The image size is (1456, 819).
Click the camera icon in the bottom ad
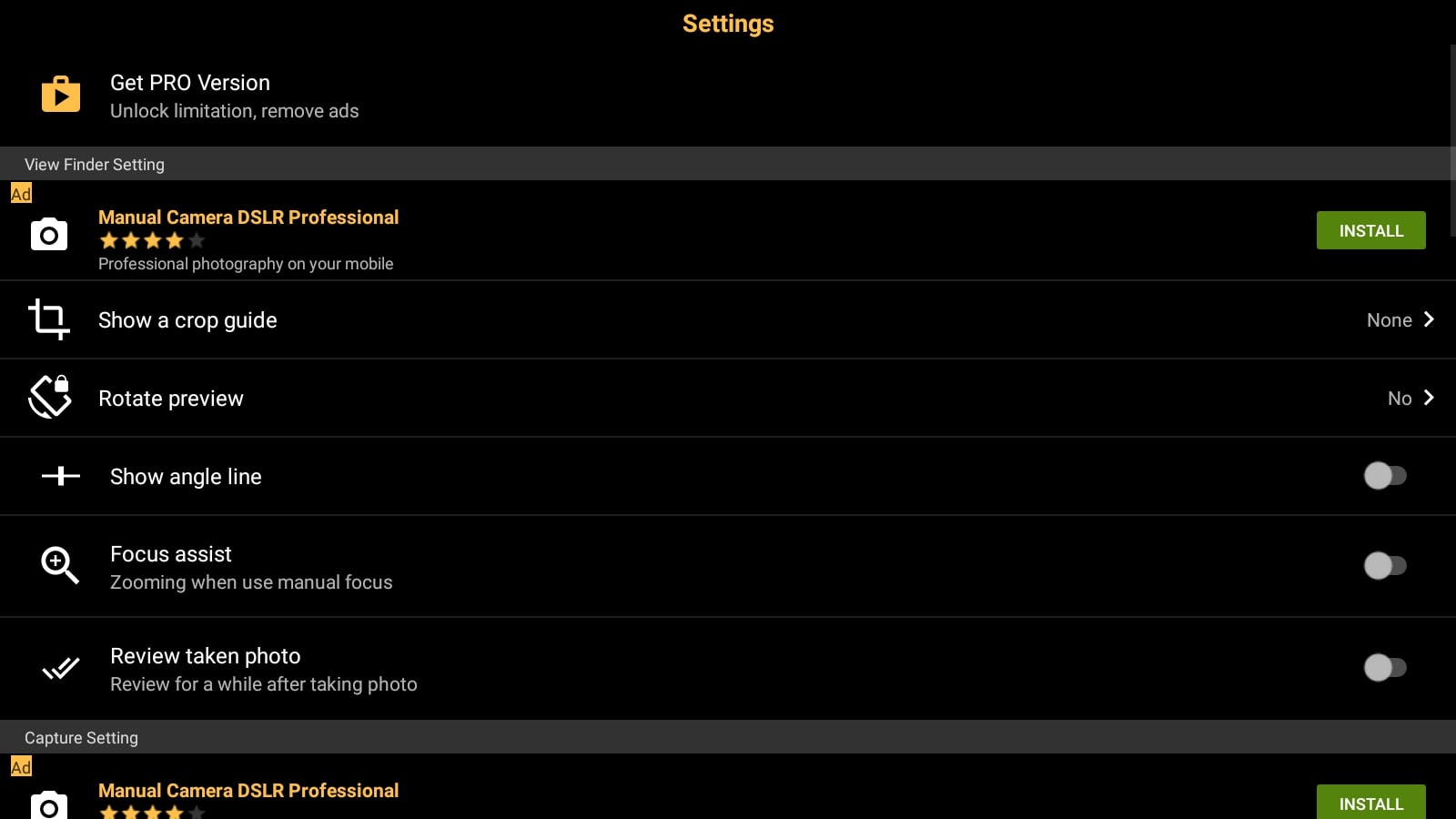(x=49, y=805)
